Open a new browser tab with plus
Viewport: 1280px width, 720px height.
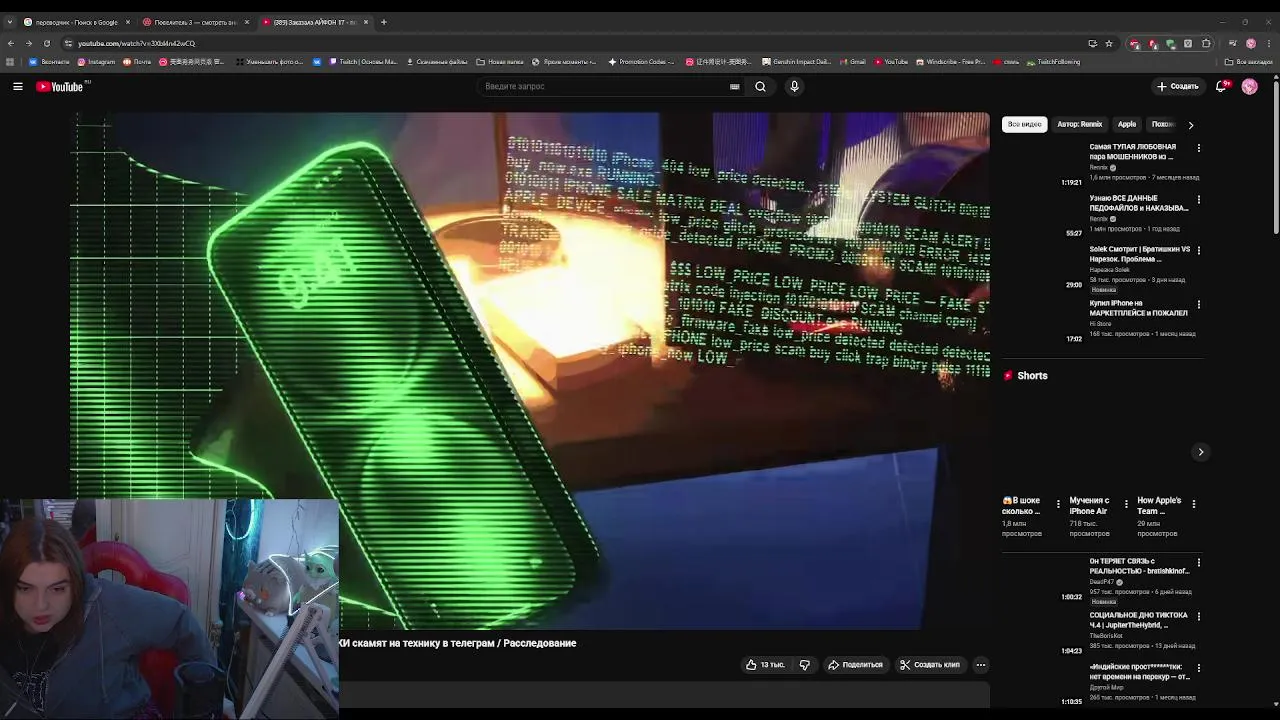tap(383, 22)
